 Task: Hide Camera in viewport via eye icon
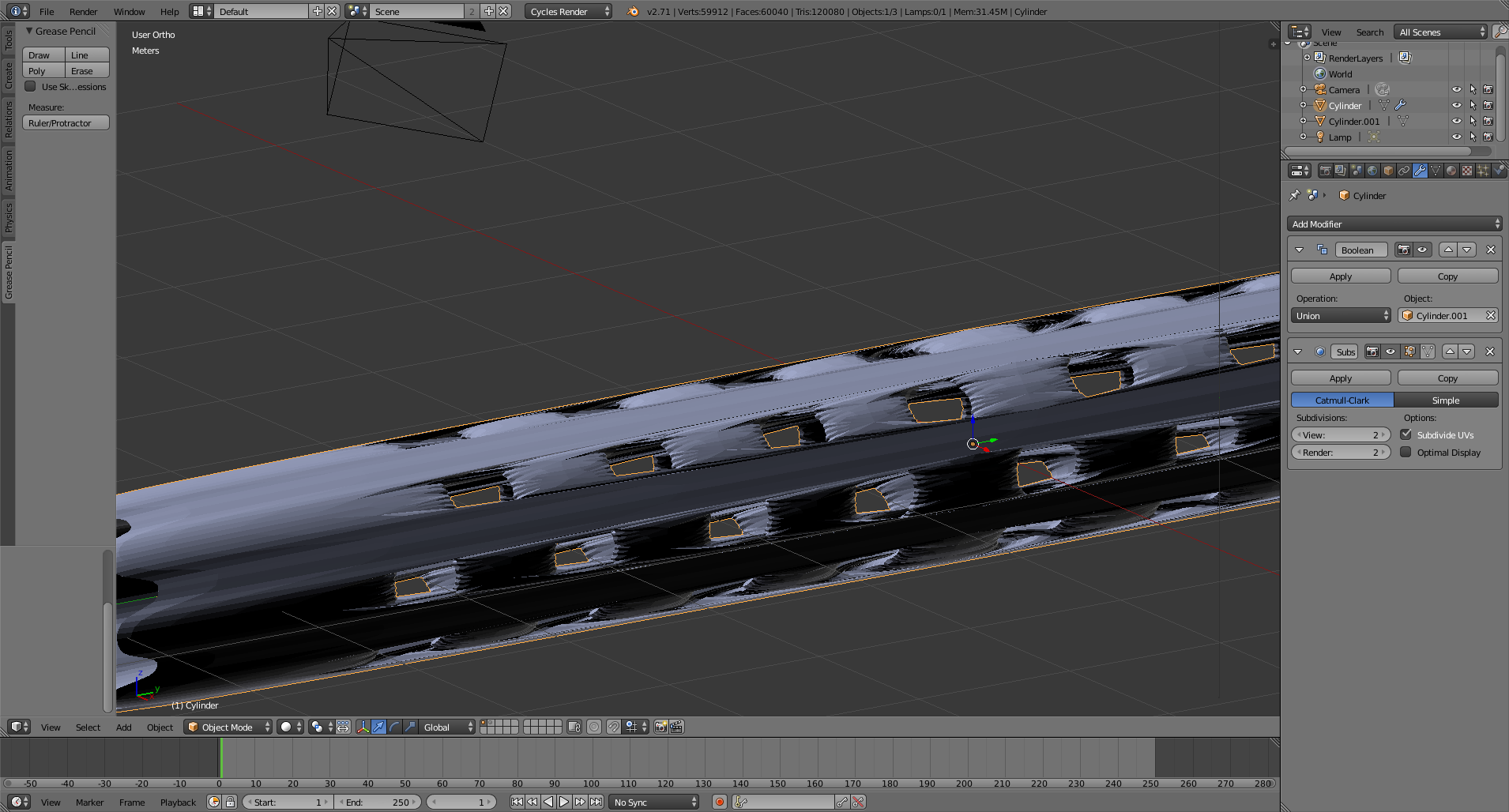1457,89
